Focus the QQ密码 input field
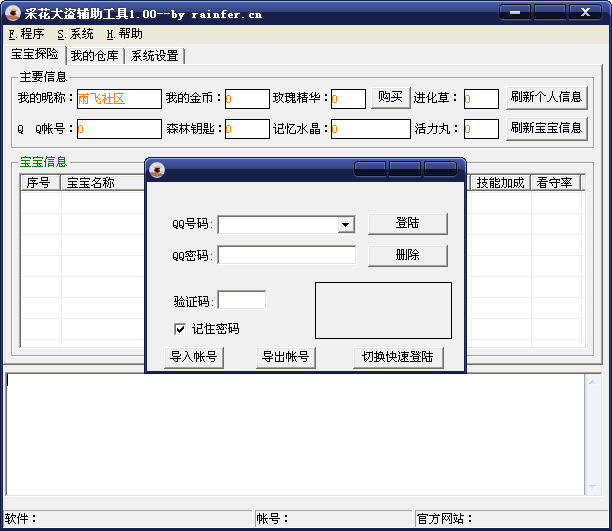612x531 pixels. tap(286, 255)
